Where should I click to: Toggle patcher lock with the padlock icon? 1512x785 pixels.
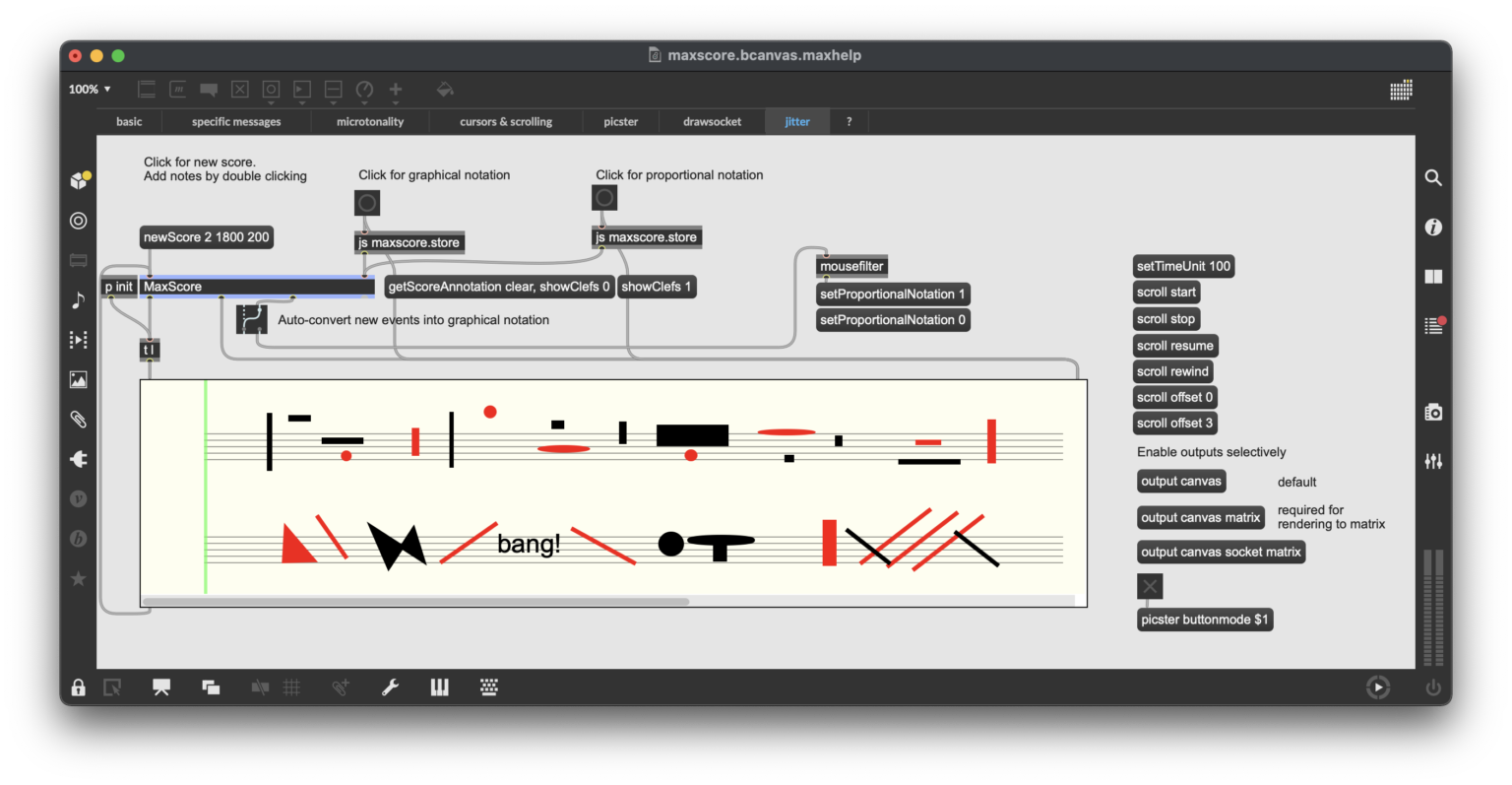coord(78,687)
